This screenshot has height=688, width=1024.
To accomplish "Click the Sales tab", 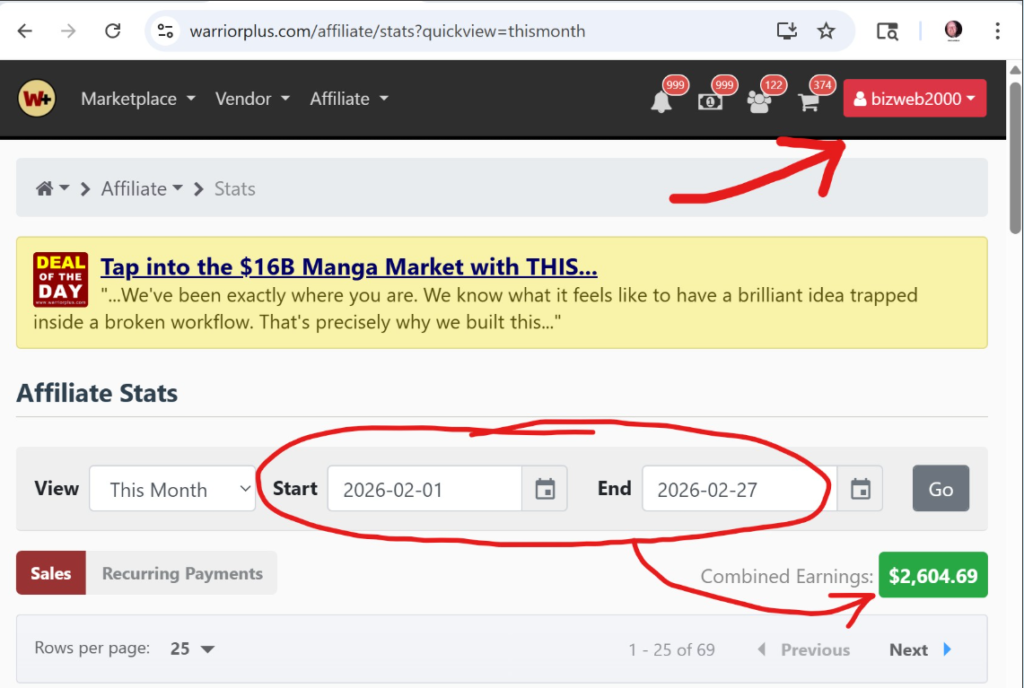I will tap(50, 573).
